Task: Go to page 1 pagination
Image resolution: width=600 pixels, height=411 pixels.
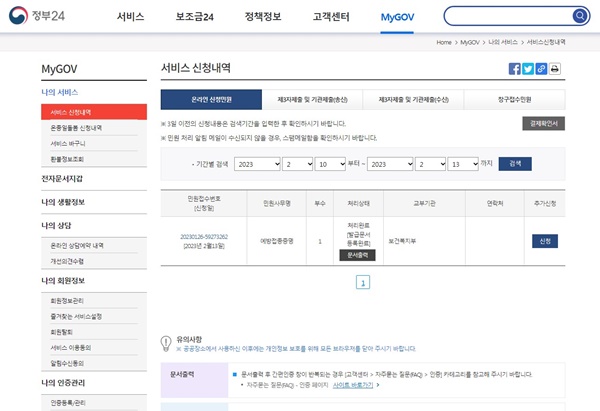Action: click(363, 282)
